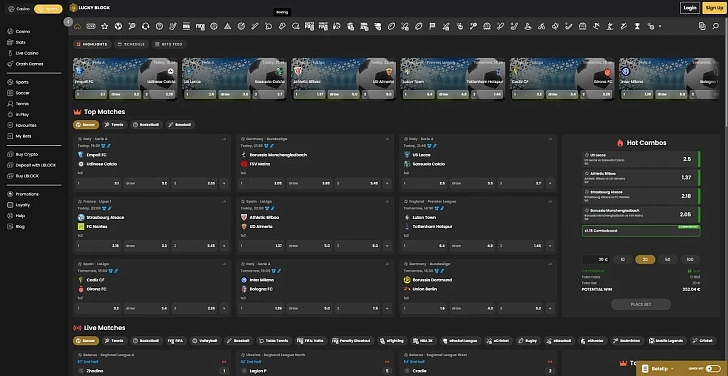The height and width of the screenshot is (376, 728).
Task: Click the stake amount input field
Action: pyautogui.click(x=596, y=259)
